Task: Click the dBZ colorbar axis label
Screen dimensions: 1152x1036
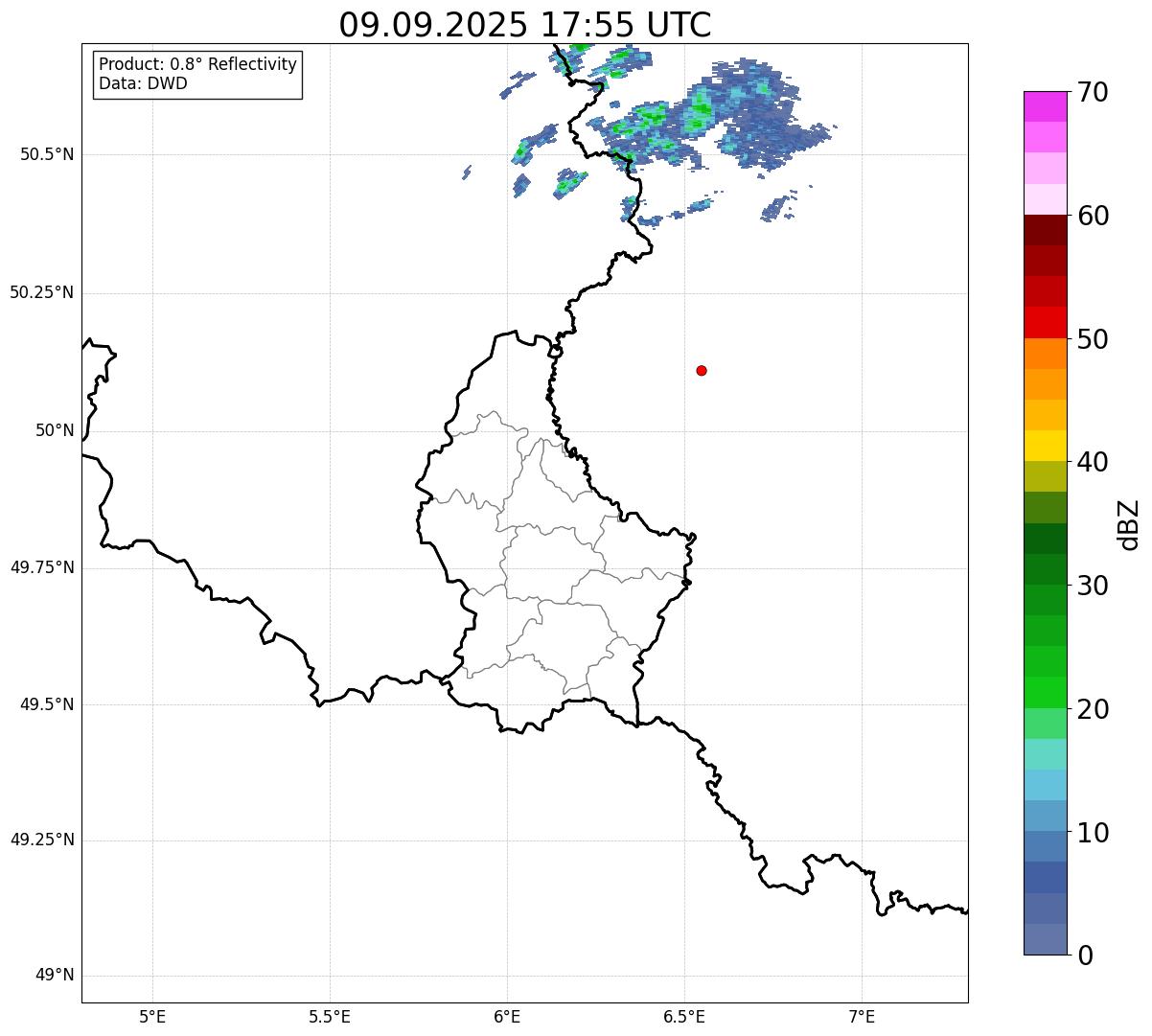Action: coord(1128,523)
